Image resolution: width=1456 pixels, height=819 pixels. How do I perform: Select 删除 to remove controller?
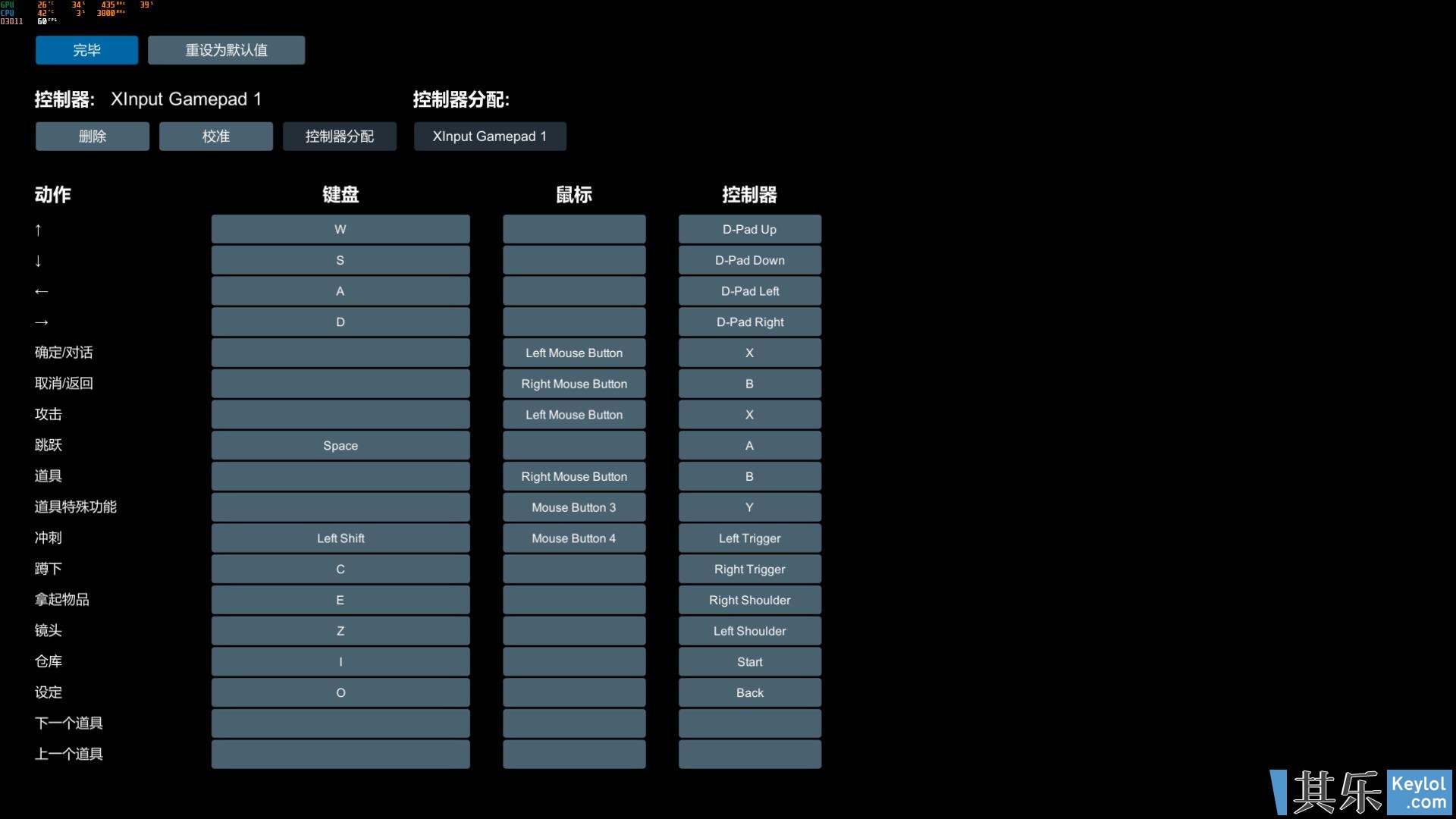(92, 135)
